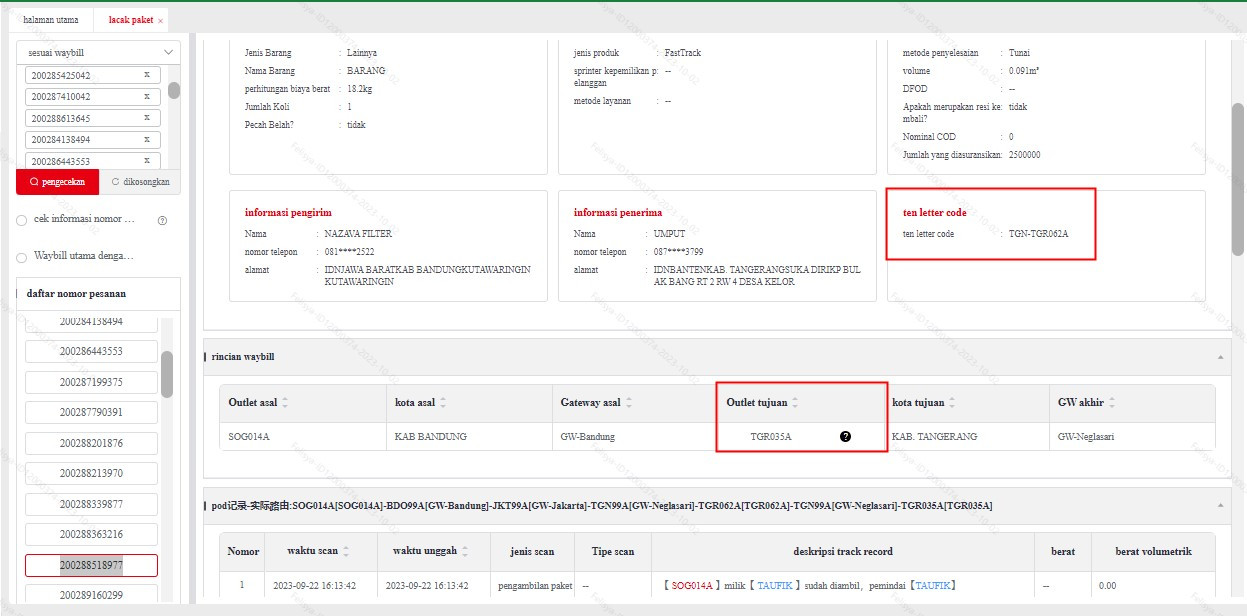Click recipient phone number 087****3799
The width and height of the screenshot is (1247, 616).
pos(678,252)
